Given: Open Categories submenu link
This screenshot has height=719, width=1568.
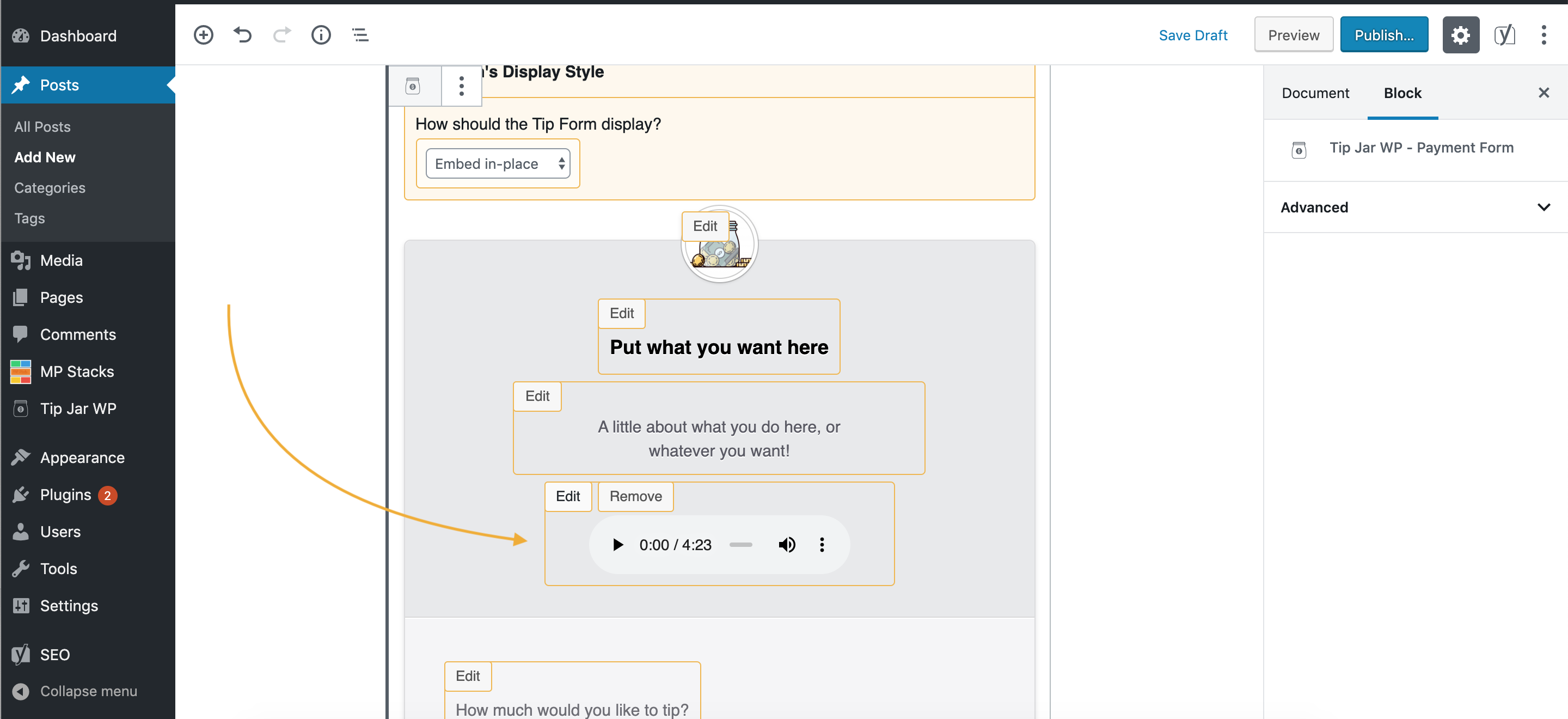Looking at the screenshot, I should 50,187.
